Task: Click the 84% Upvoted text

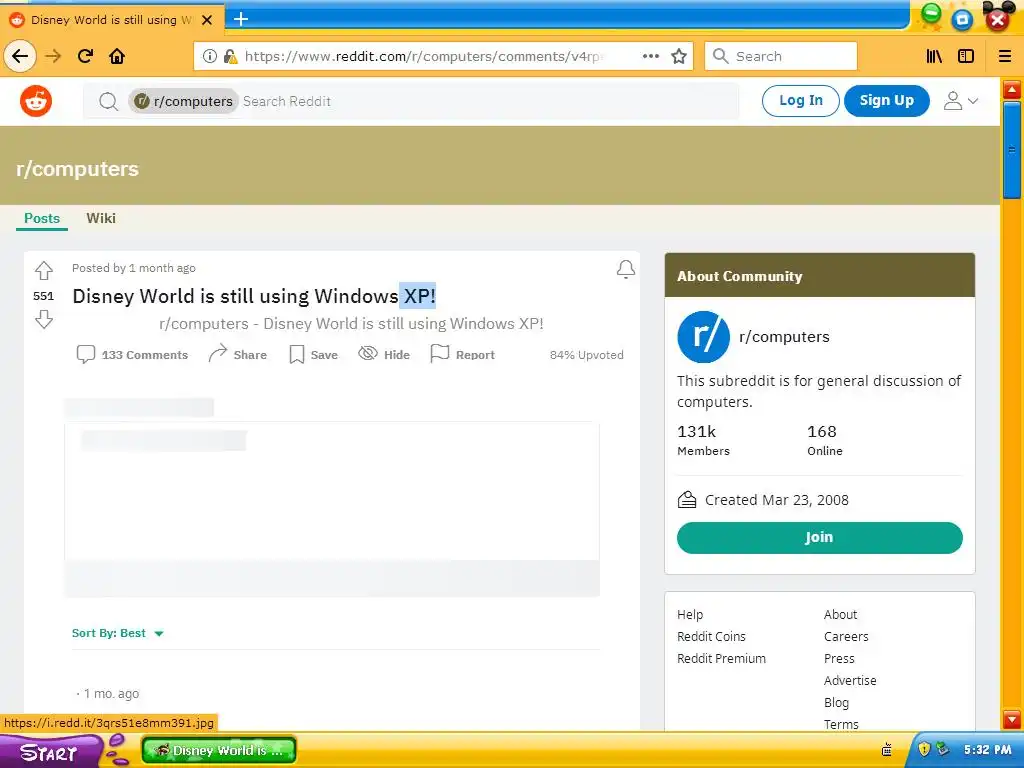Action: pyautogui.click(x=586, y=355)
